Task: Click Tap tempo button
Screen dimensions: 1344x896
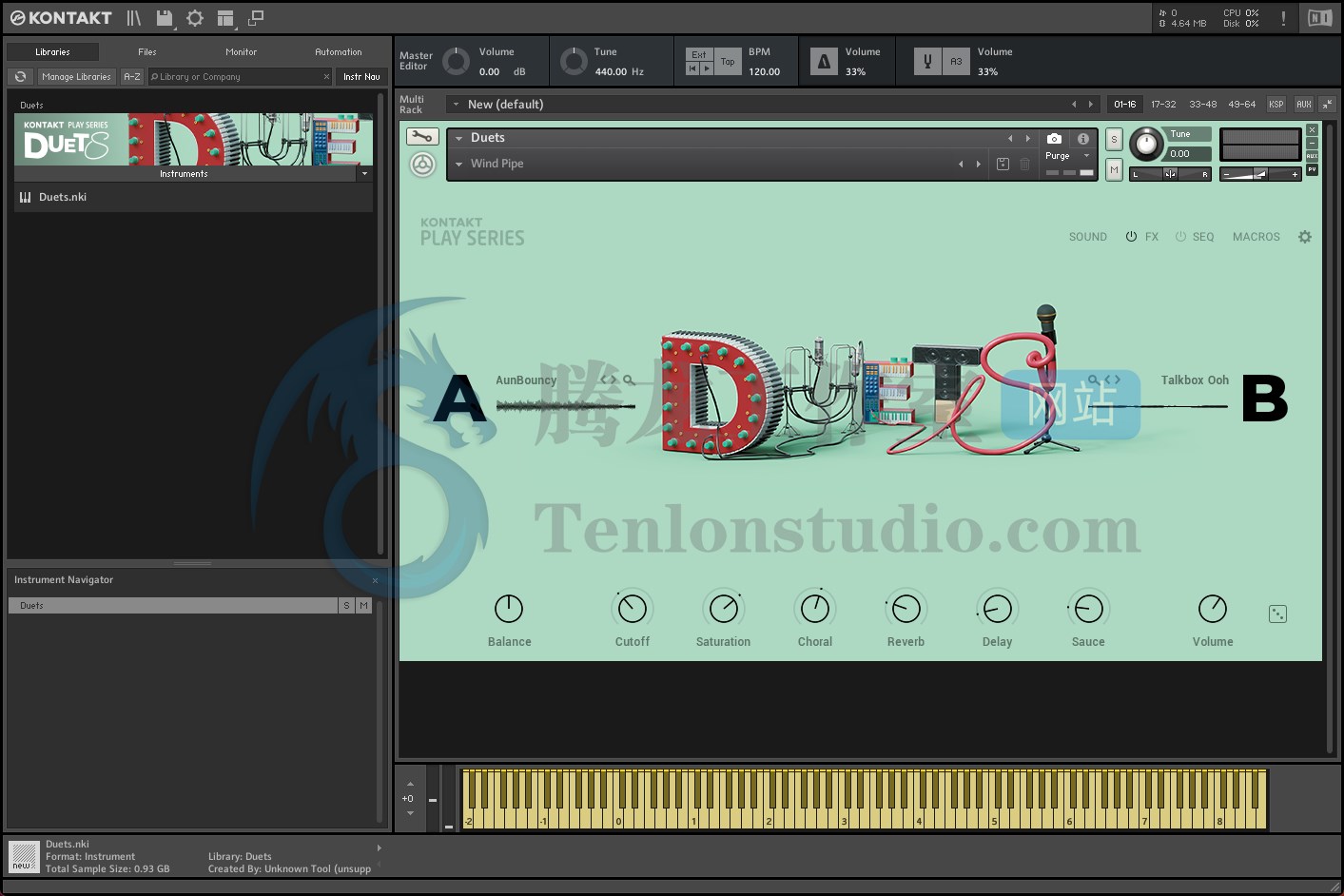Action: click(x=728, y=62)
